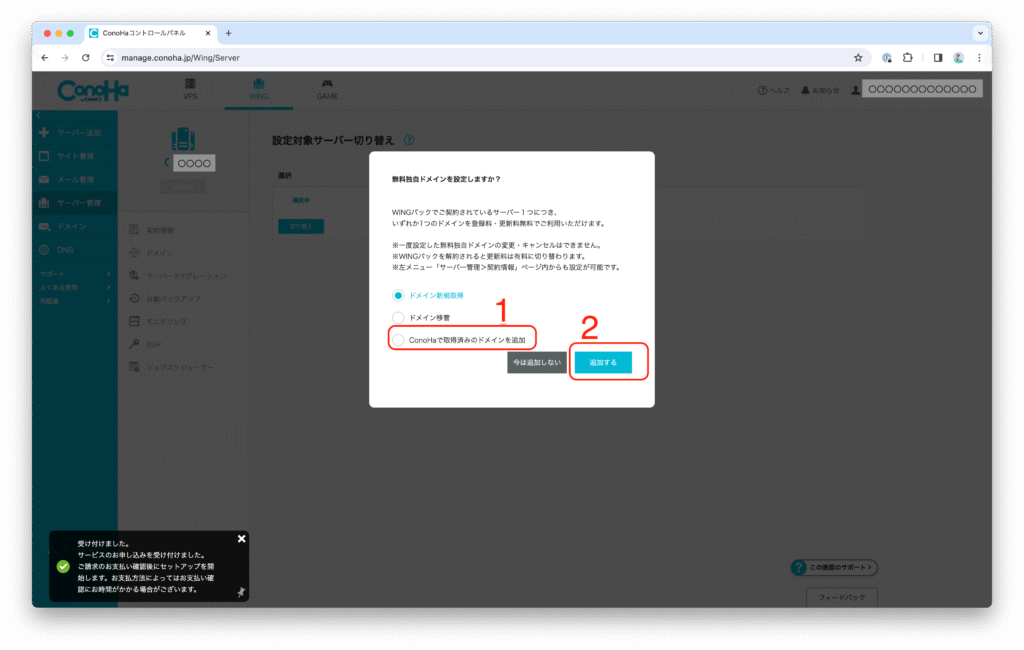Select the ドメイン移管 radio option
The height and width of the screenshot is (650, 1024).
pos(398,317)
